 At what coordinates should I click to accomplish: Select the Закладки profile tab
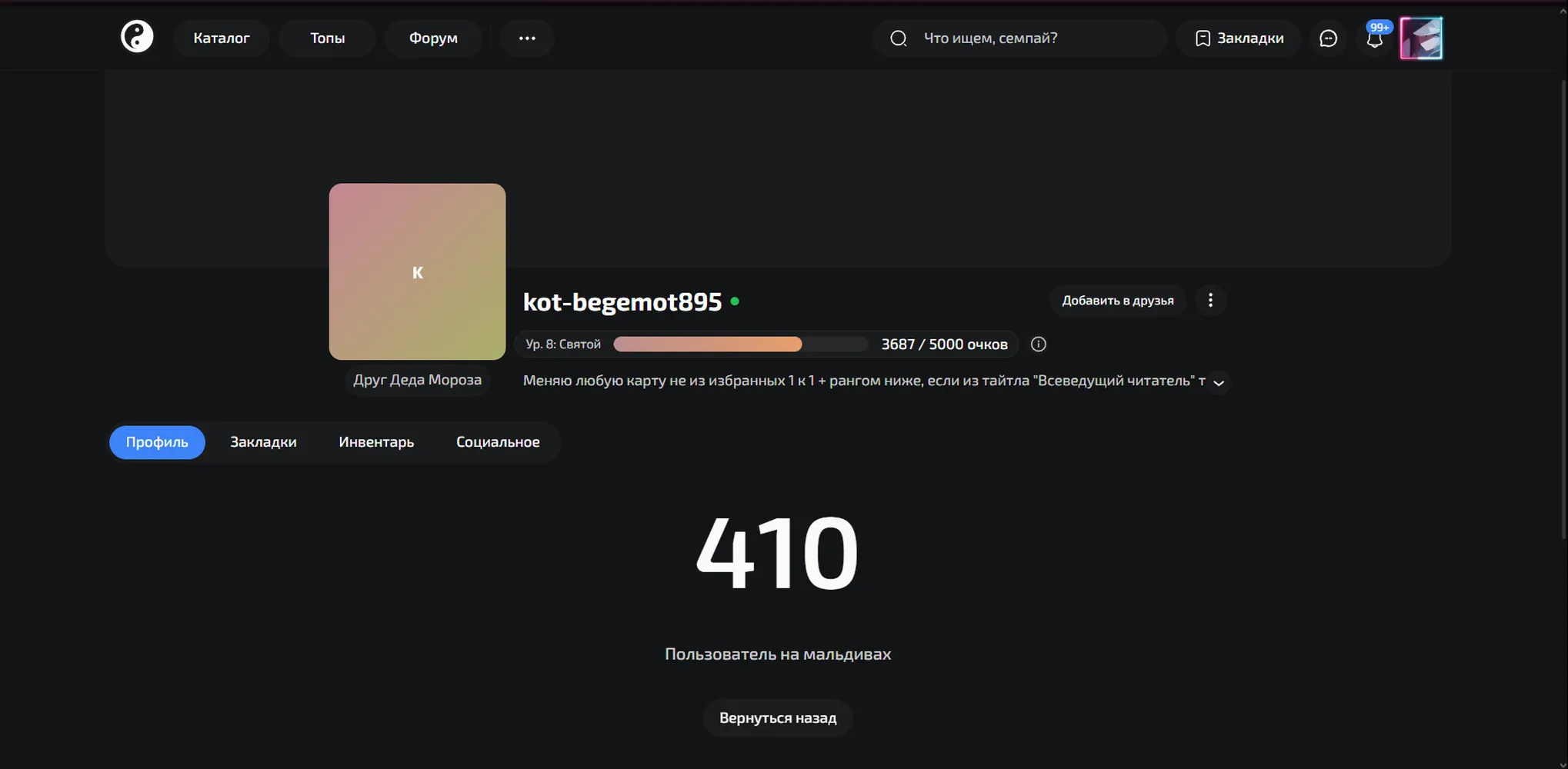coord(263,442)
